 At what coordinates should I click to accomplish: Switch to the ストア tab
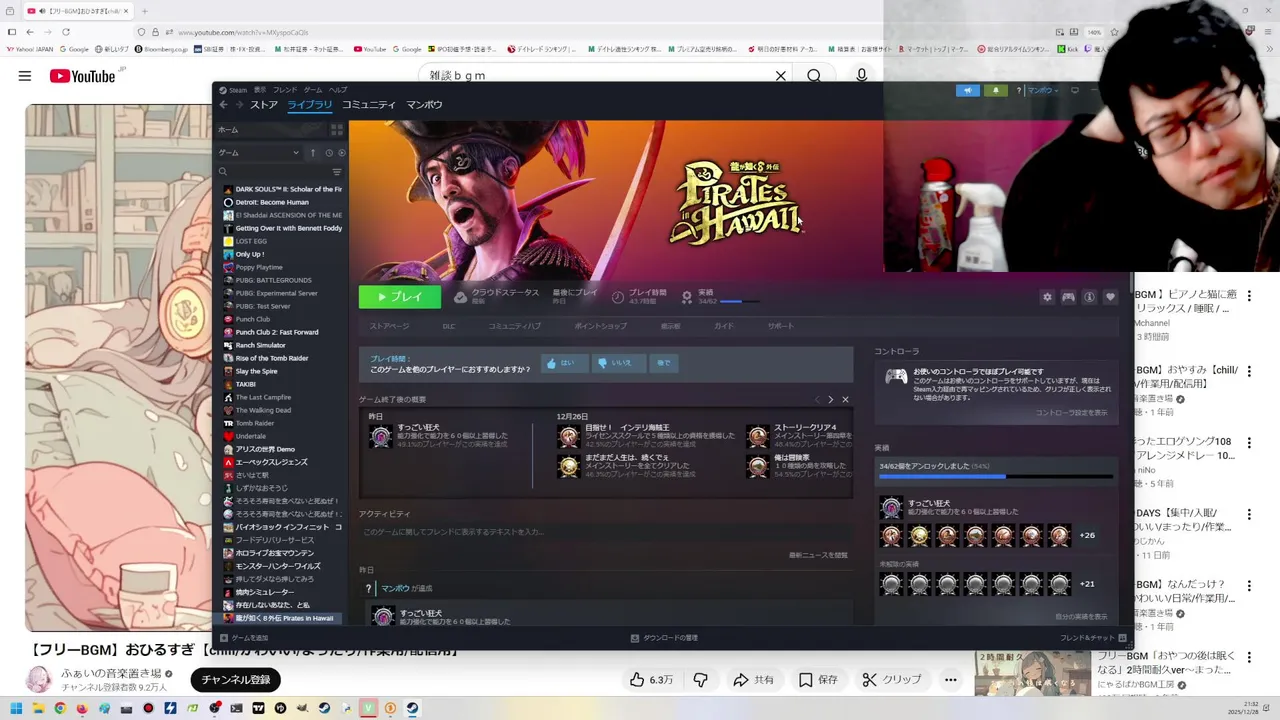(264, 105)
